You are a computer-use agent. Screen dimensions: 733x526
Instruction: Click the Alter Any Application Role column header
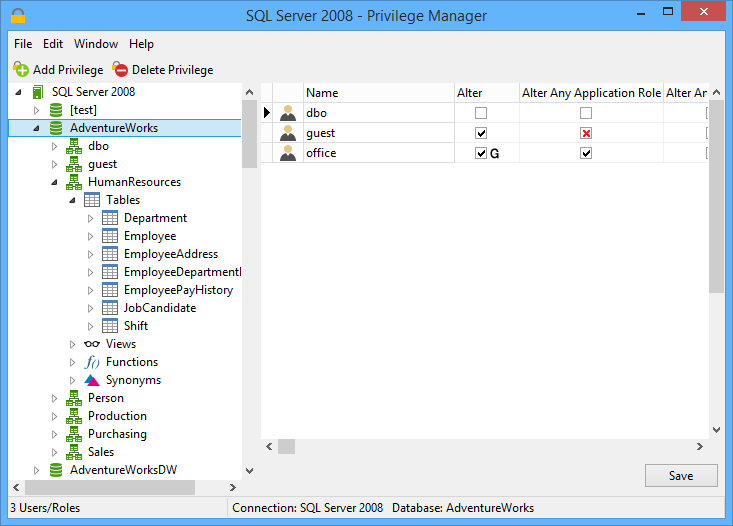point(591,93)
